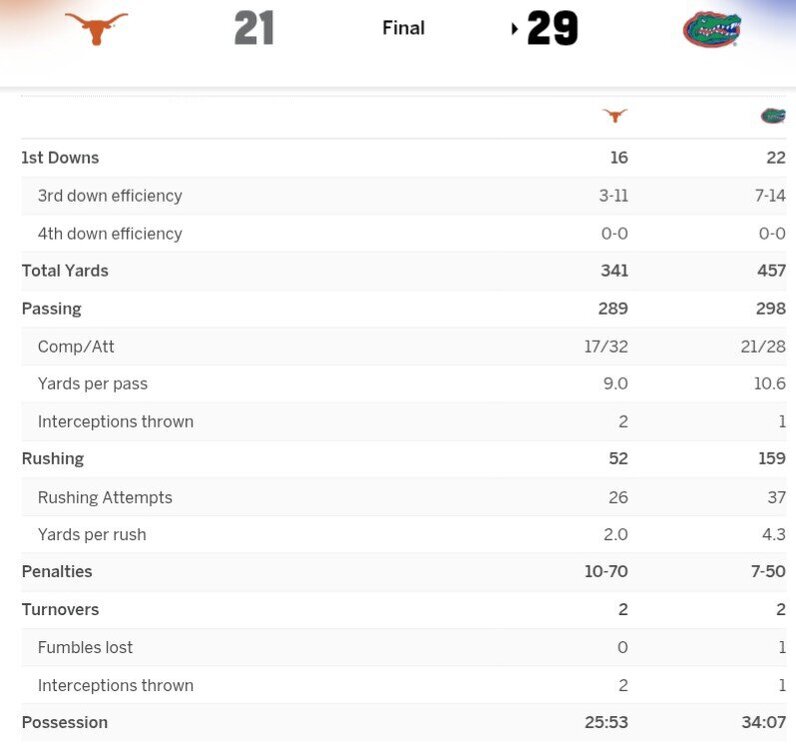This screenshot has width=796, height=750.
Task: Select the Fumbles lost stat label
Action: pos(85,648)
